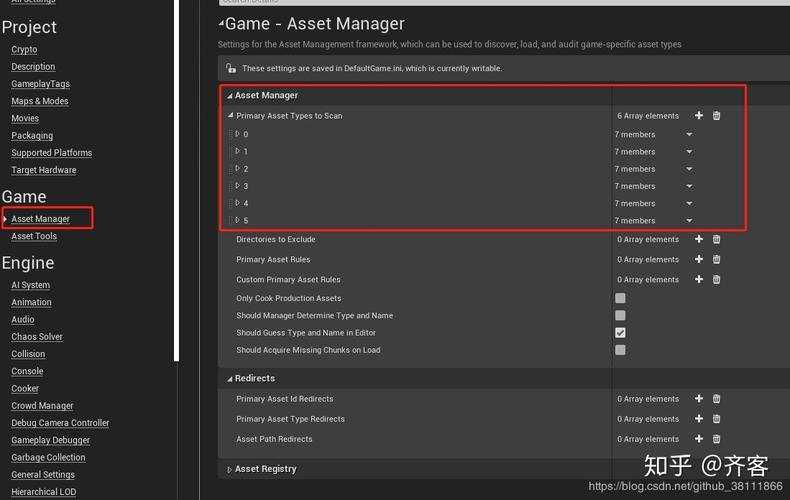Expand array element 1
Viewport: 790px width, 500px height.
pos(237,151)
